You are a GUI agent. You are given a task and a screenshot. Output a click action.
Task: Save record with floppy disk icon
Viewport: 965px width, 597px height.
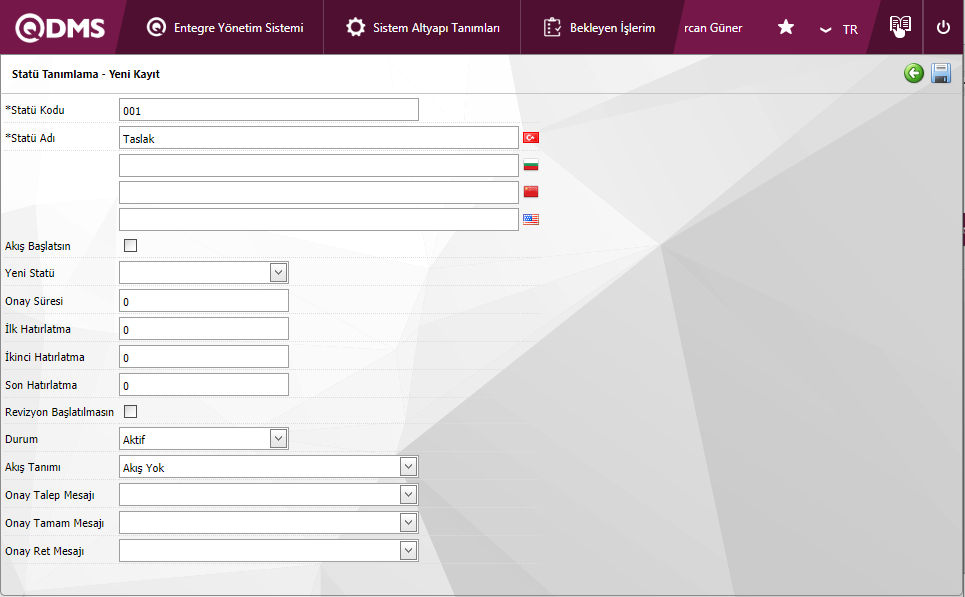[x=941, y=73]
